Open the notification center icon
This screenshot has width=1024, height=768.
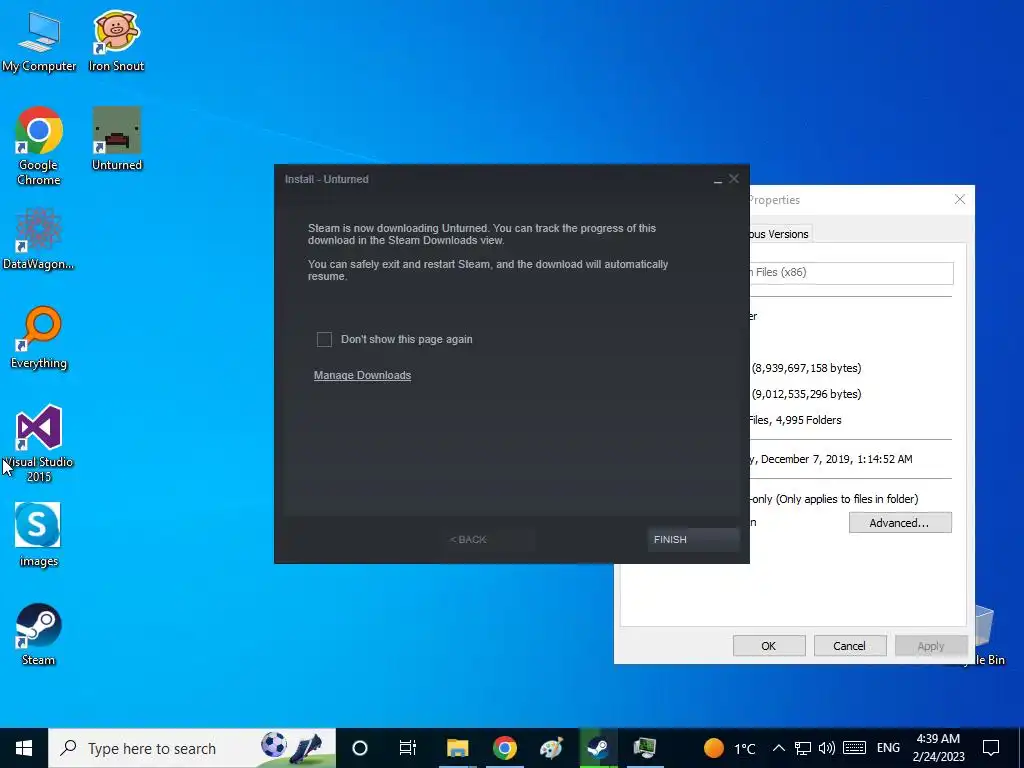(991, 748)
